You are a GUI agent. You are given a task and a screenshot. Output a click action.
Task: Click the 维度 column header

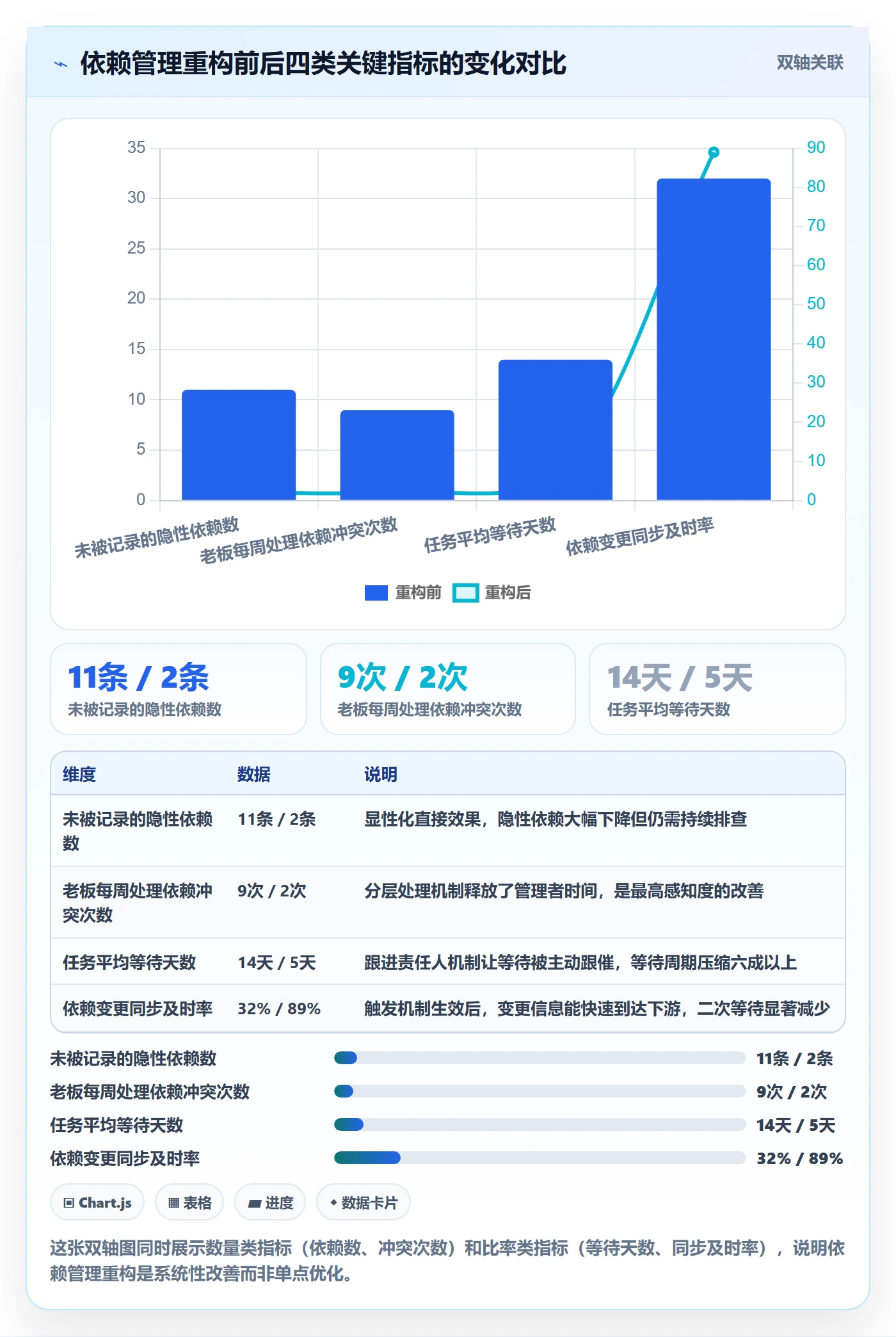(79, 774)
